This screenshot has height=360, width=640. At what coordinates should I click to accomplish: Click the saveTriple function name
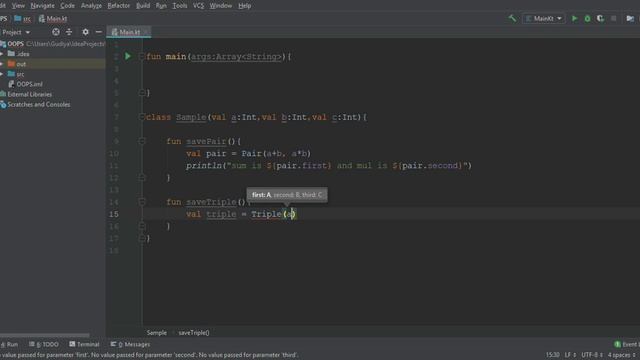(211, 202)
